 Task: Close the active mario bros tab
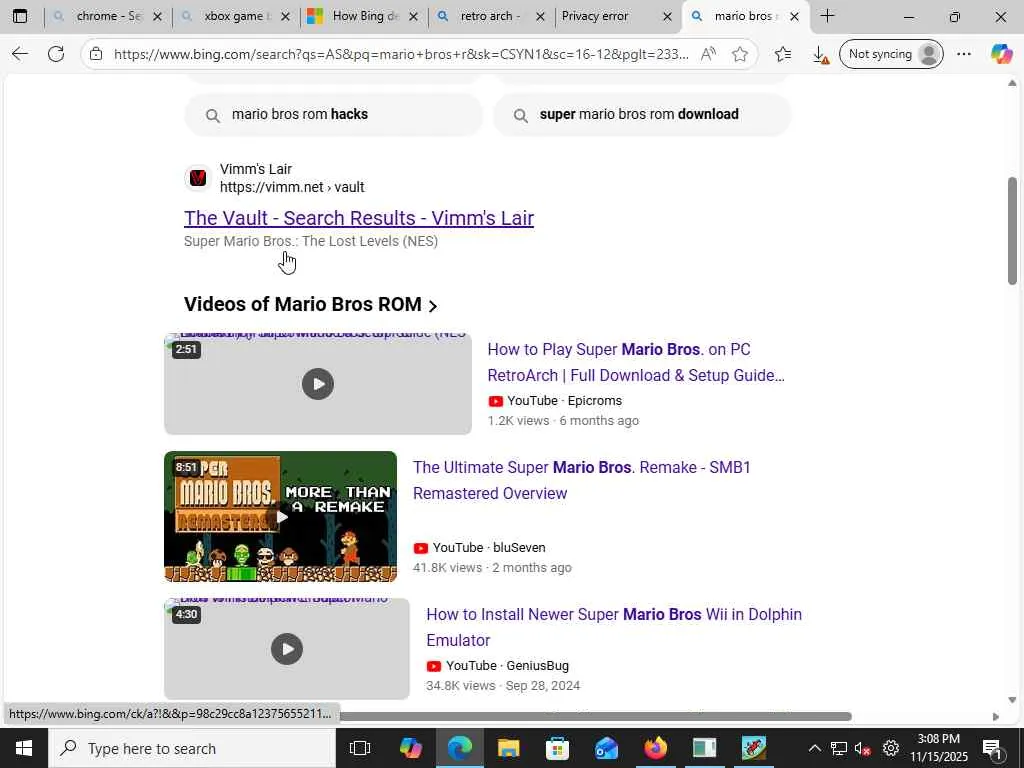tap(794, 17)
